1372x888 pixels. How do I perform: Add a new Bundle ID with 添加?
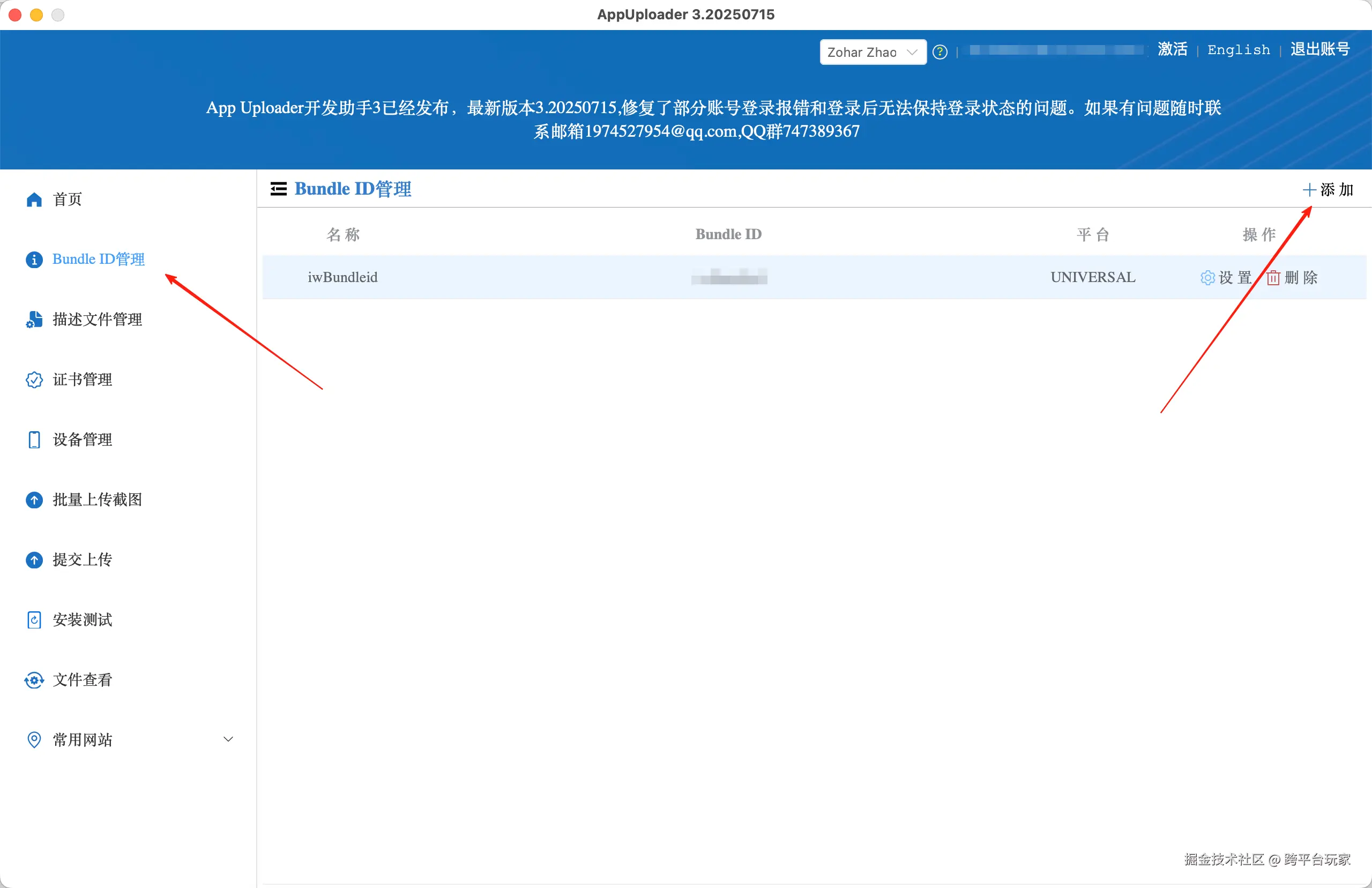pyautogui.click(x=1328, y=189)
